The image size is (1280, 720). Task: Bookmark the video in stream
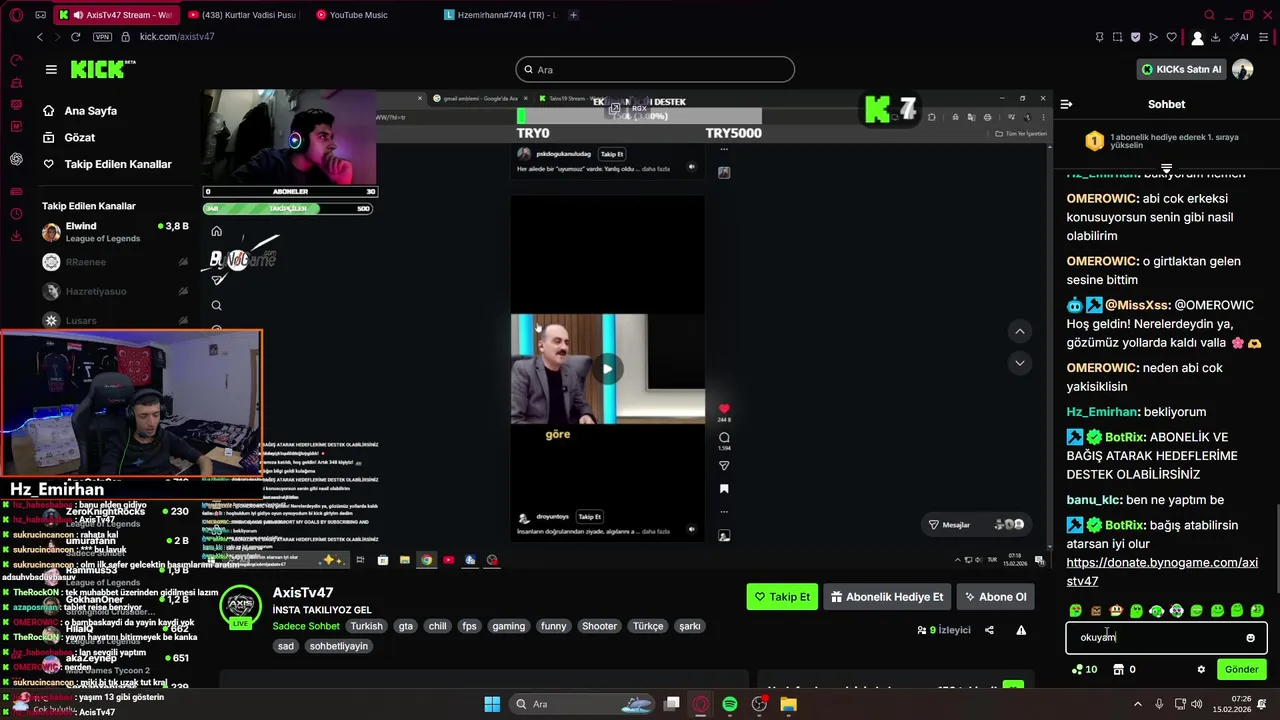click(724, 489)
